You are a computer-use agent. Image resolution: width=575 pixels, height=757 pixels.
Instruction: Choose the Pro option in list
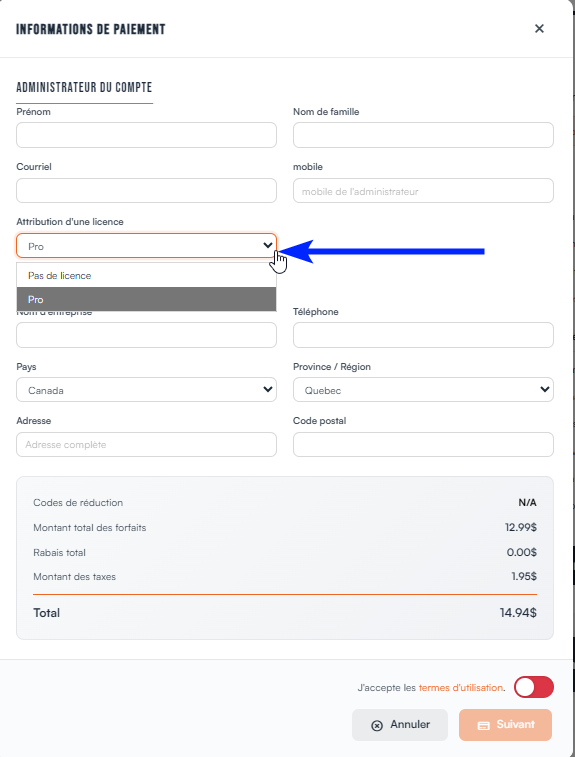coord(146,299)
